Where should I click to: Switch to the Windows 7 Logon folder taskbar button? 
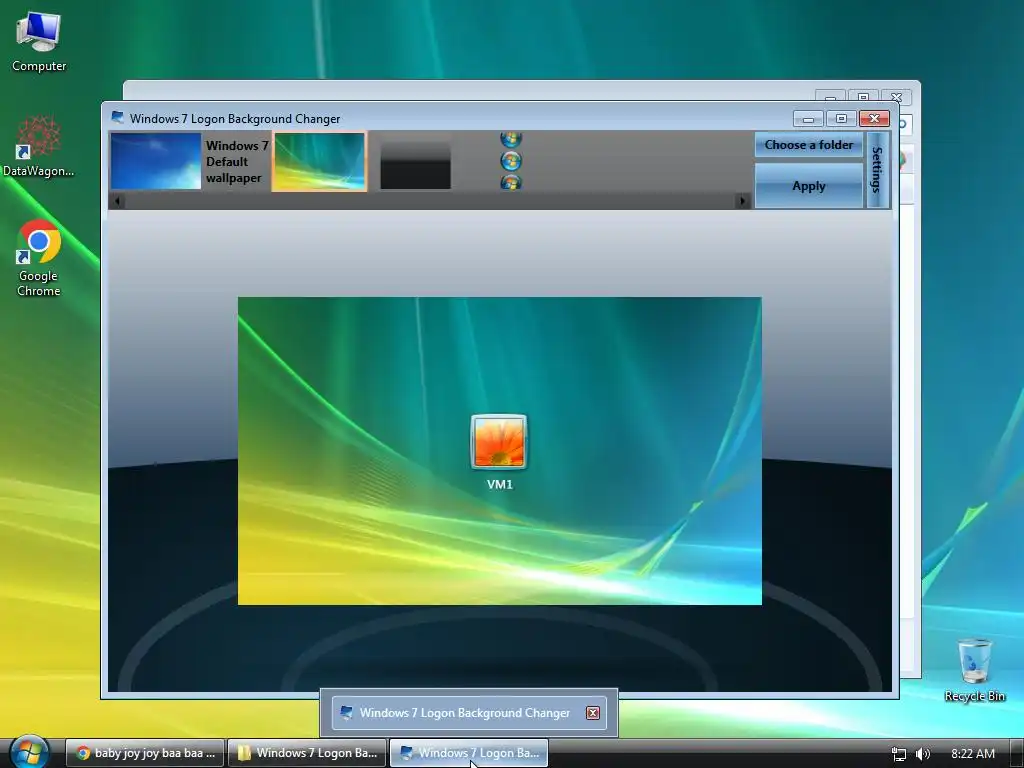pyautogui.click(x=307, y=753)
